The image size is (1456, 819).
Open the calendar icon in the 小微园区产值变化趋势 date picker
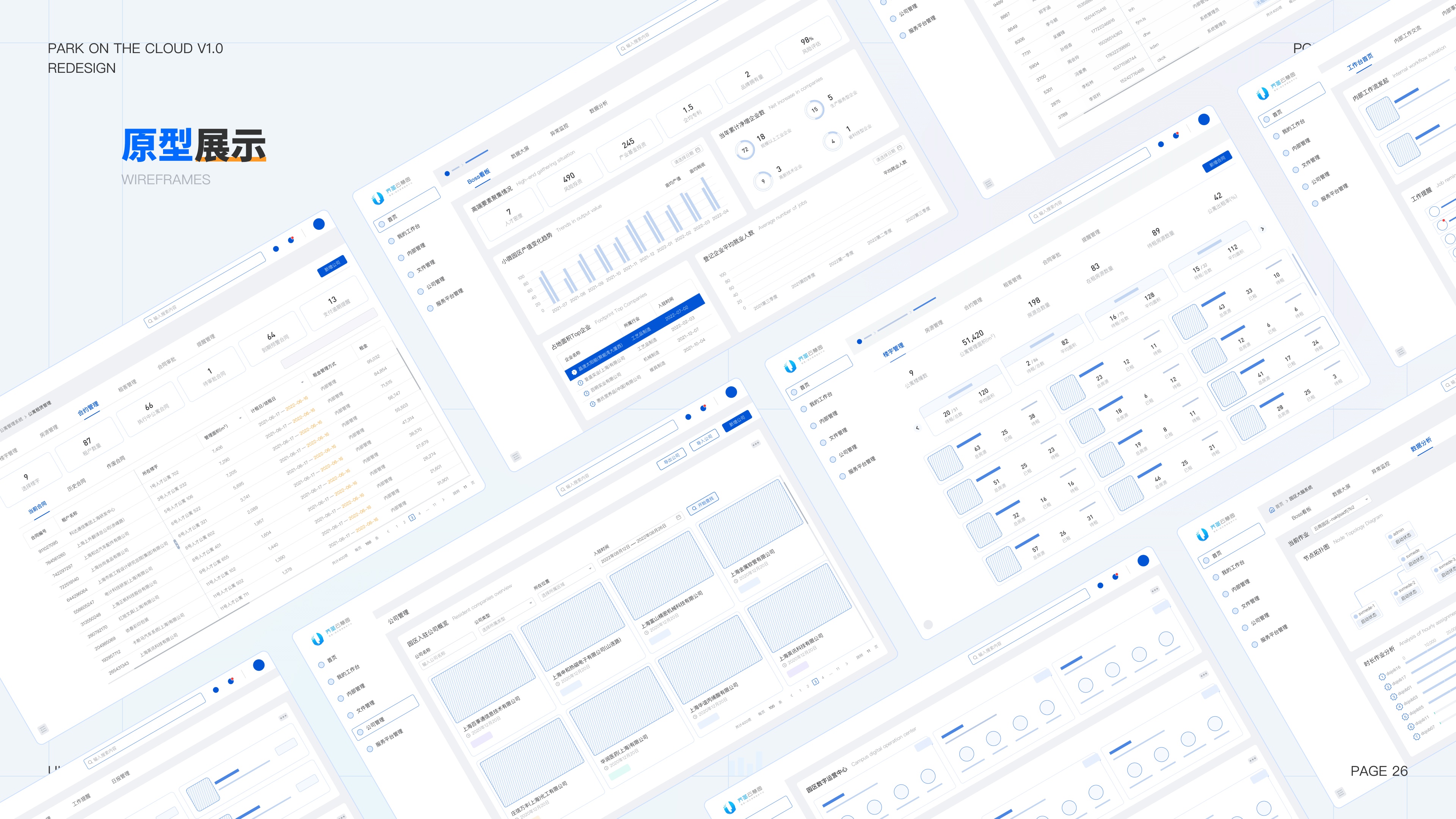click(698, 151)
